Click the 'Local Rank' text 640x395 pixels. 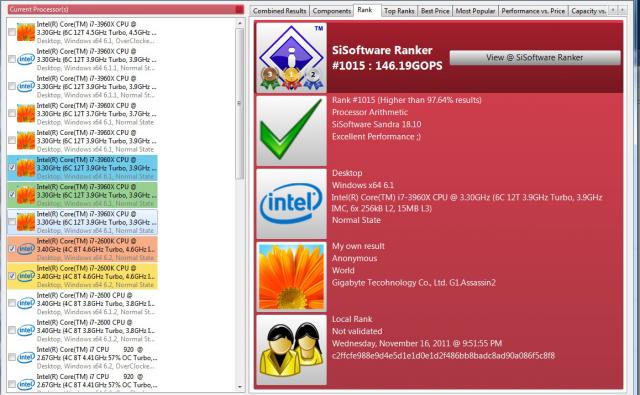pyautogui.click(x=352, y=319)
